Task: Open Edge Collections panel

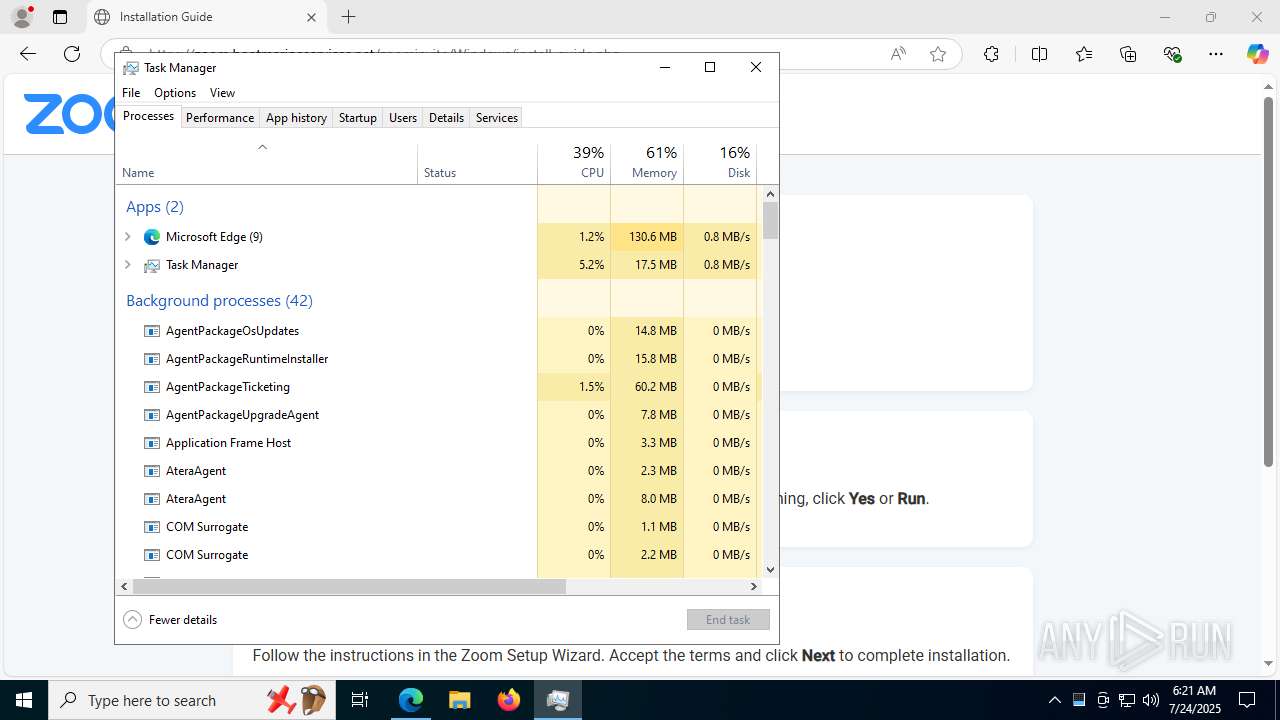Action: point(1129,54)
